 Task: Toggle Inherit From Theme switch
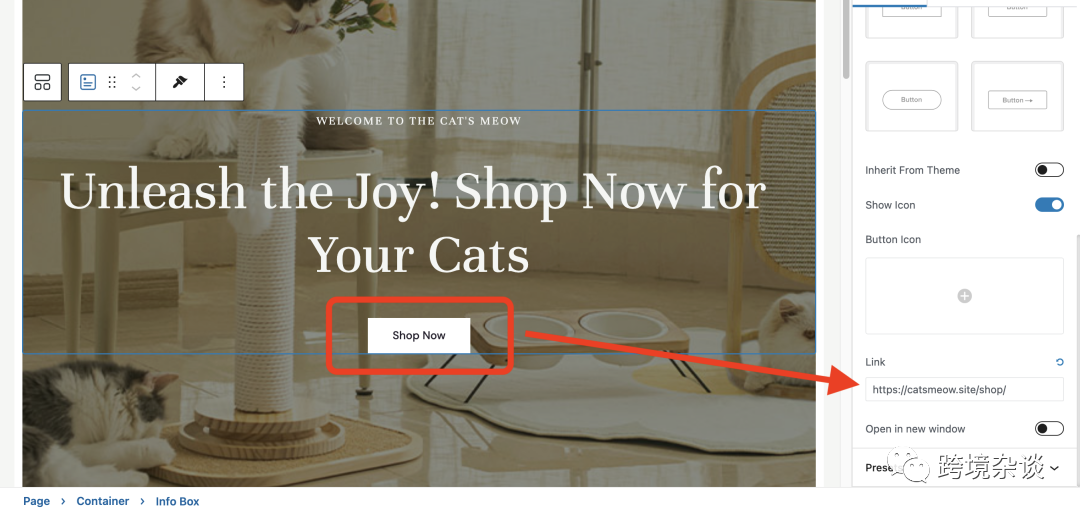click(1049, 170)
